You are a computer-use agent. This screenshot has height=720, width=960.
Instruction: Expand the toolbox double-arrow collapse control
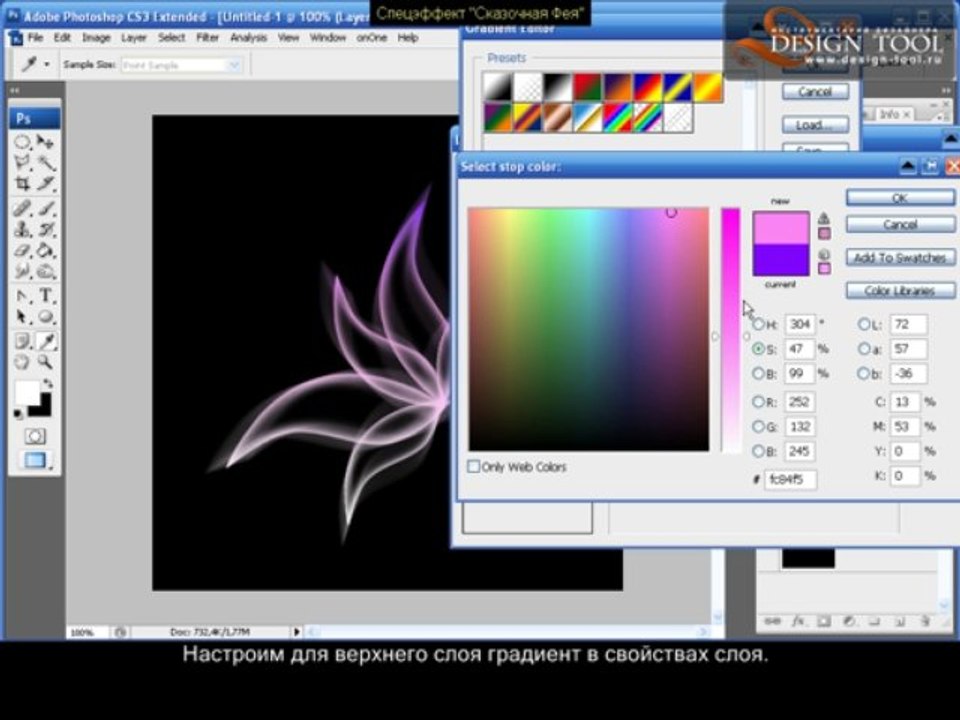[x=15, y=91]
